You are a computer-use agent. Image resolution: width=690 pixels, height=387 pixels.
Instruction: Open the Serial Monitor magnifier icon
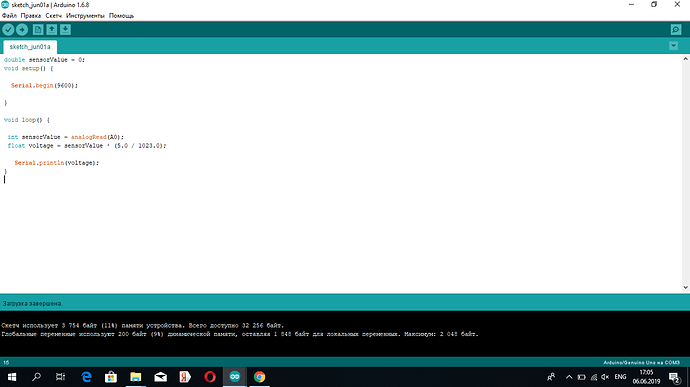[x=676, y=29]
